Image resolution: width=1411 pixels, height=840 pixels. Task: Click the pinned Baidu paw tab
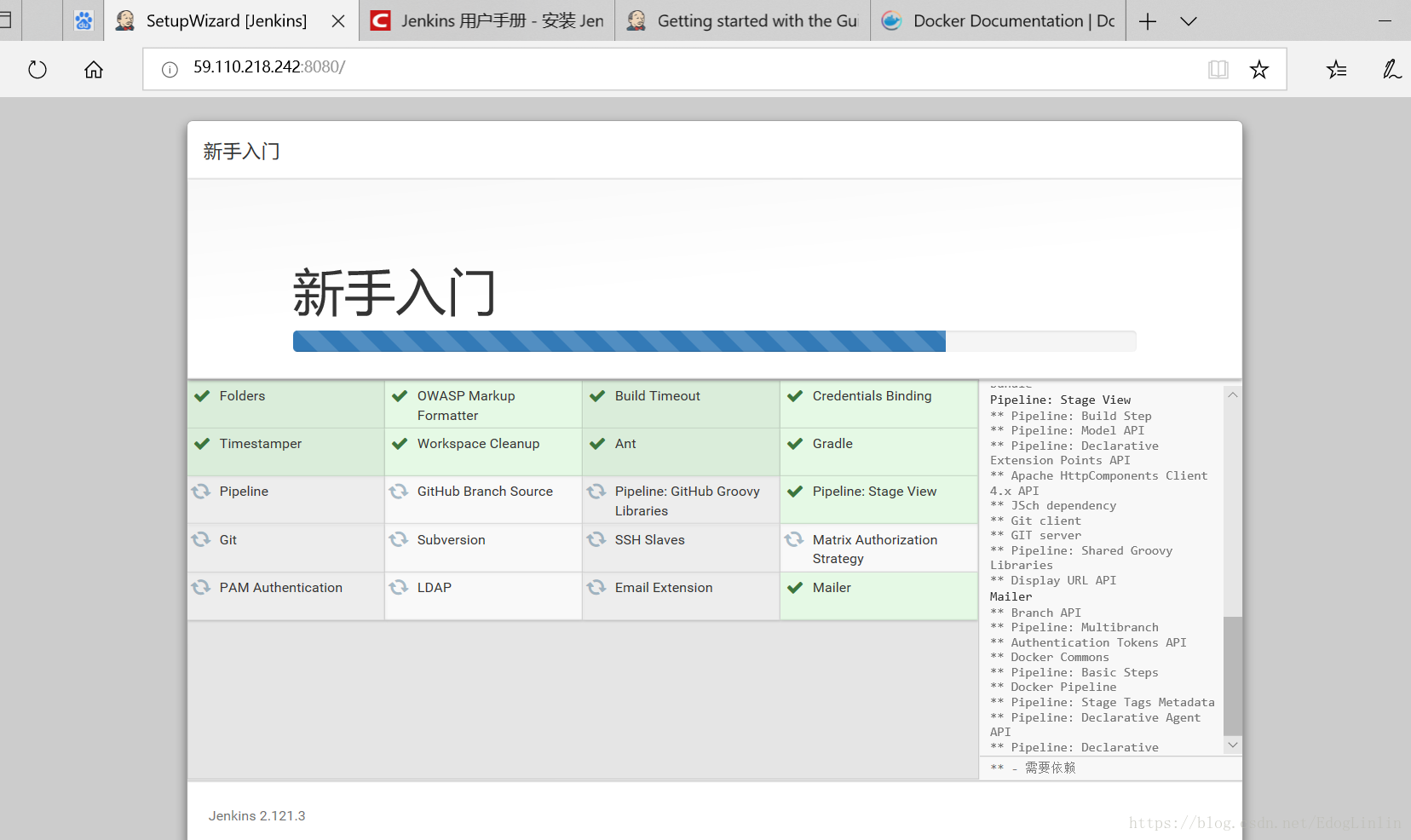coord(84,20)
